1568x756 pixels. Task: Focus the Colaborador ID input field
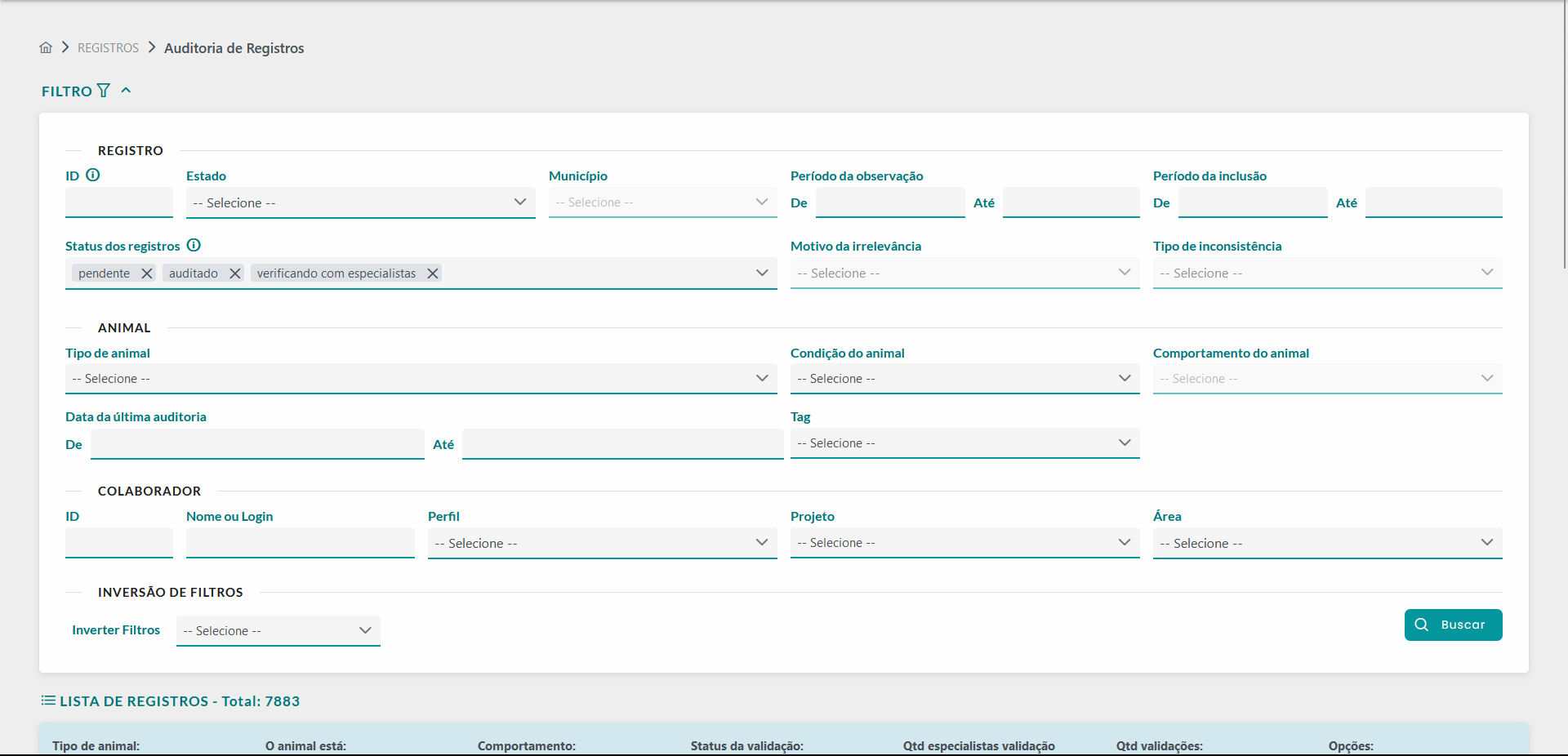tap(119, 543)
